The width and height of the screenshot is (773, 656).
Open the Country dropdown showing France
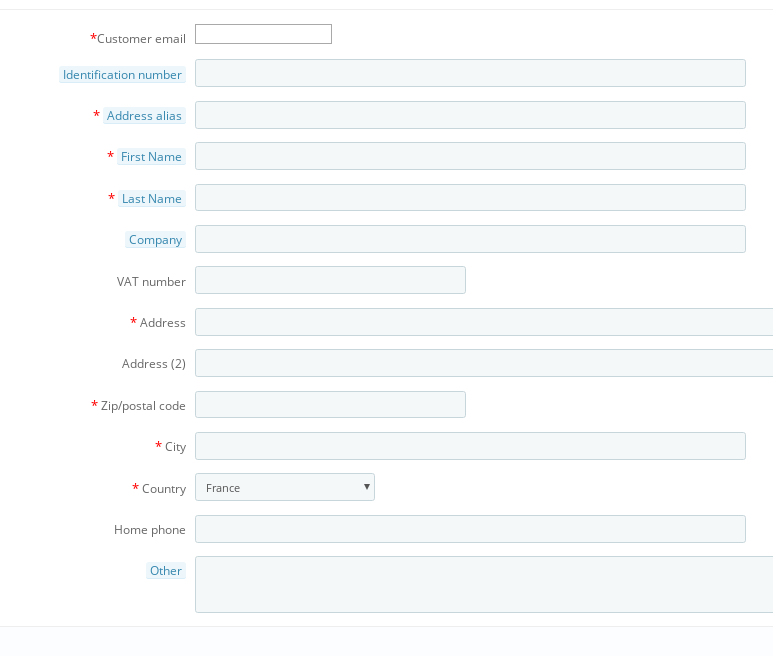[x=285, y=487]
